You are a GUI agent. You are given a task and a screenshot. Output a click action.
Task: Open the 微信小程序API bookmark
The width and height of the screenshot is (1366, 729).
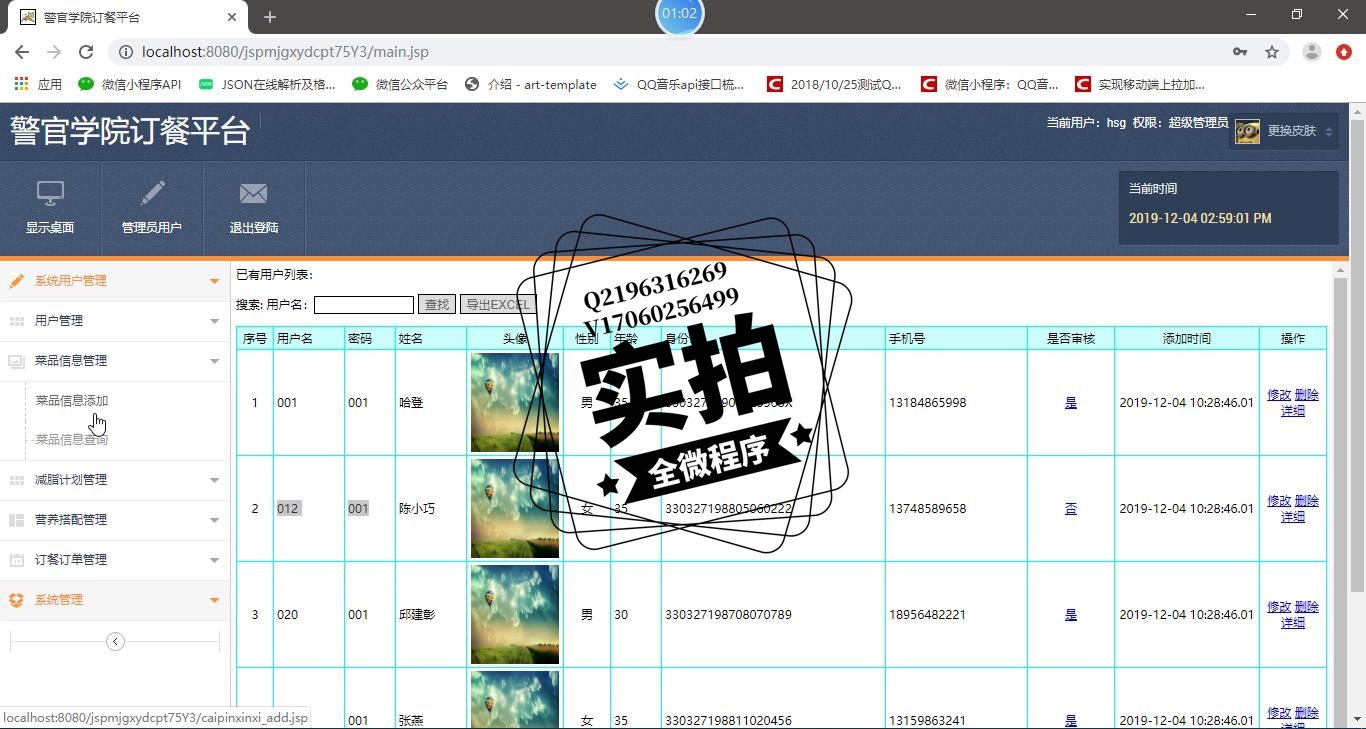130,84
